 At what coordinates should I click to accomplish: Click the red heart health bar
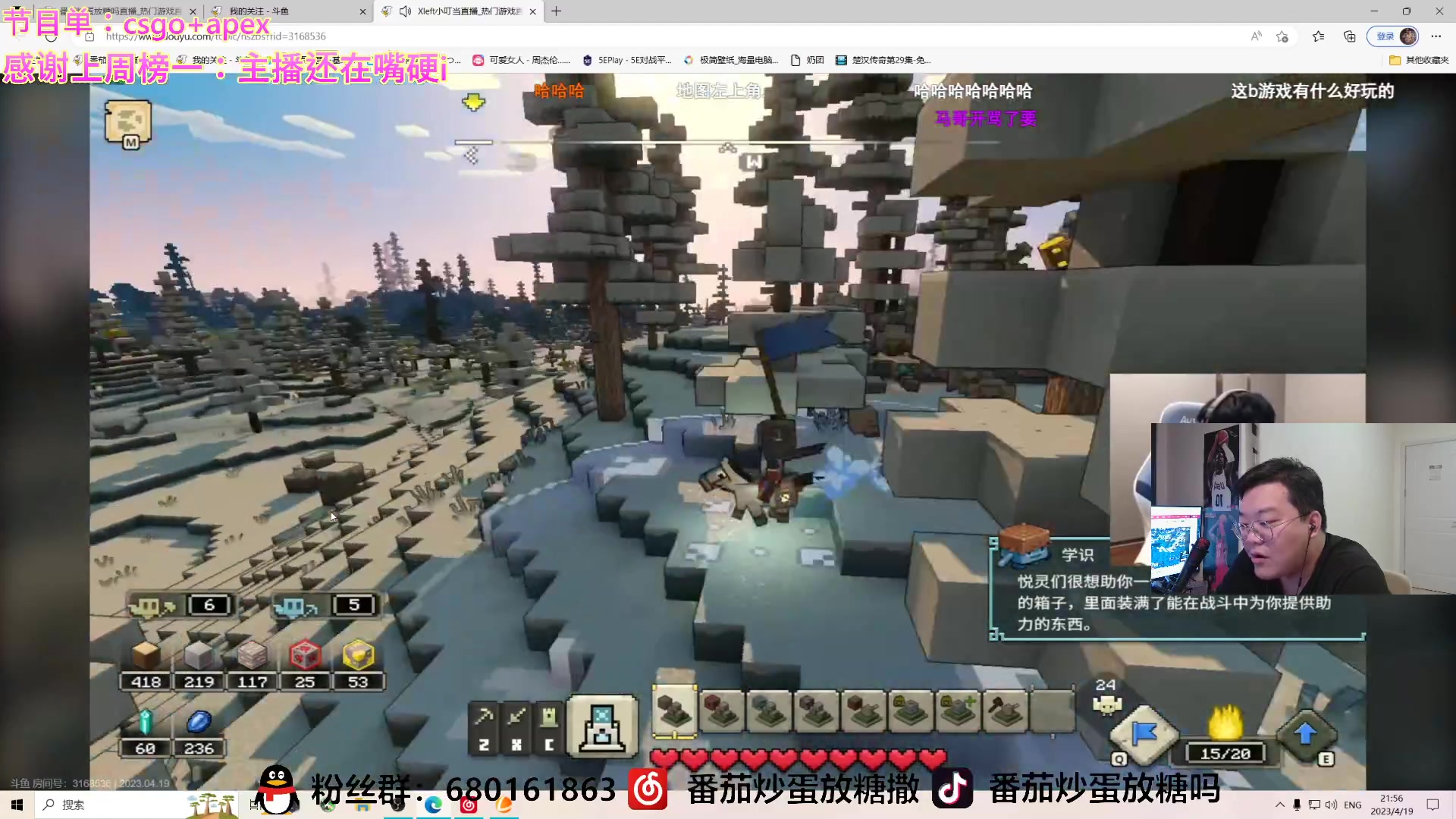pyautogui.click(x=799, y=758)
